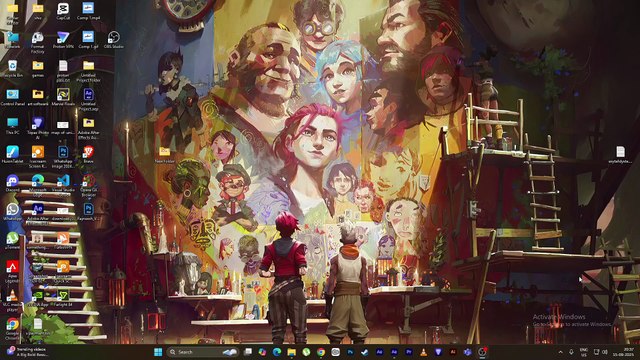Screen dimensions: 640x360
Task: Open Steam from the taskbar
Action: 364,352
